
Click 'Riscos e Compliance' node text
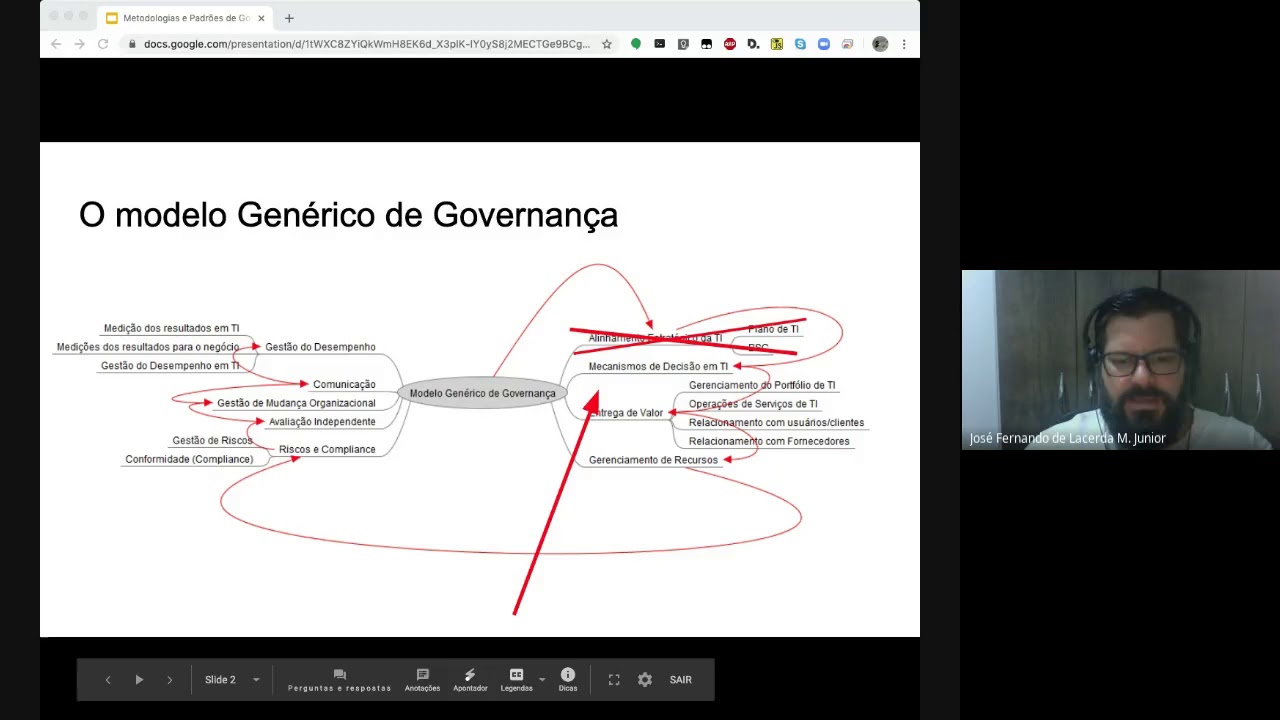(x=327, y=449)
